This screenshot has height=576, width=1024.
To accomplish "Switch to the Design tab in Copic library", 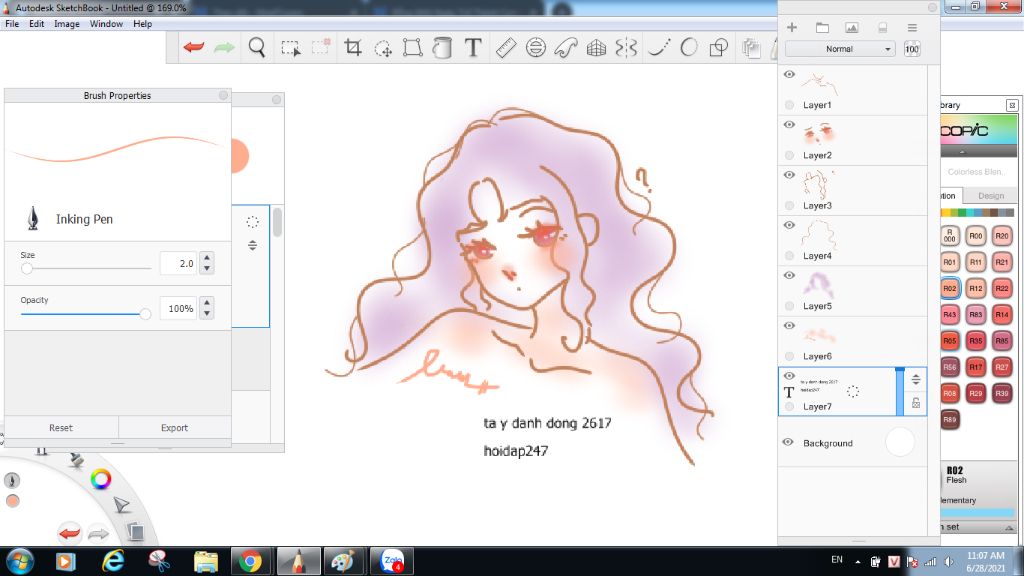I will tap(991, 195).
